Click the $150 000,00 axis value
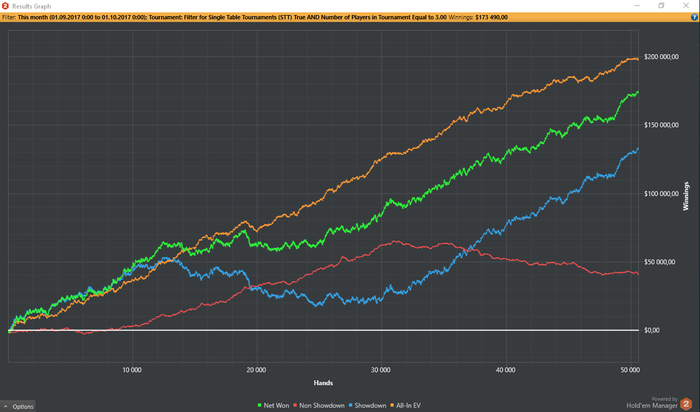The height and width of the screenshot is (412, 700). click(661, 125)
